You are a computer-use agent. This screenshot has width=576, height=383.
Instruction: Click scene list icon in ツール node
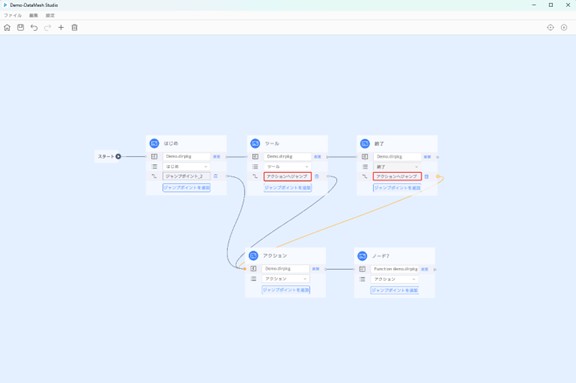pos(255,166)
